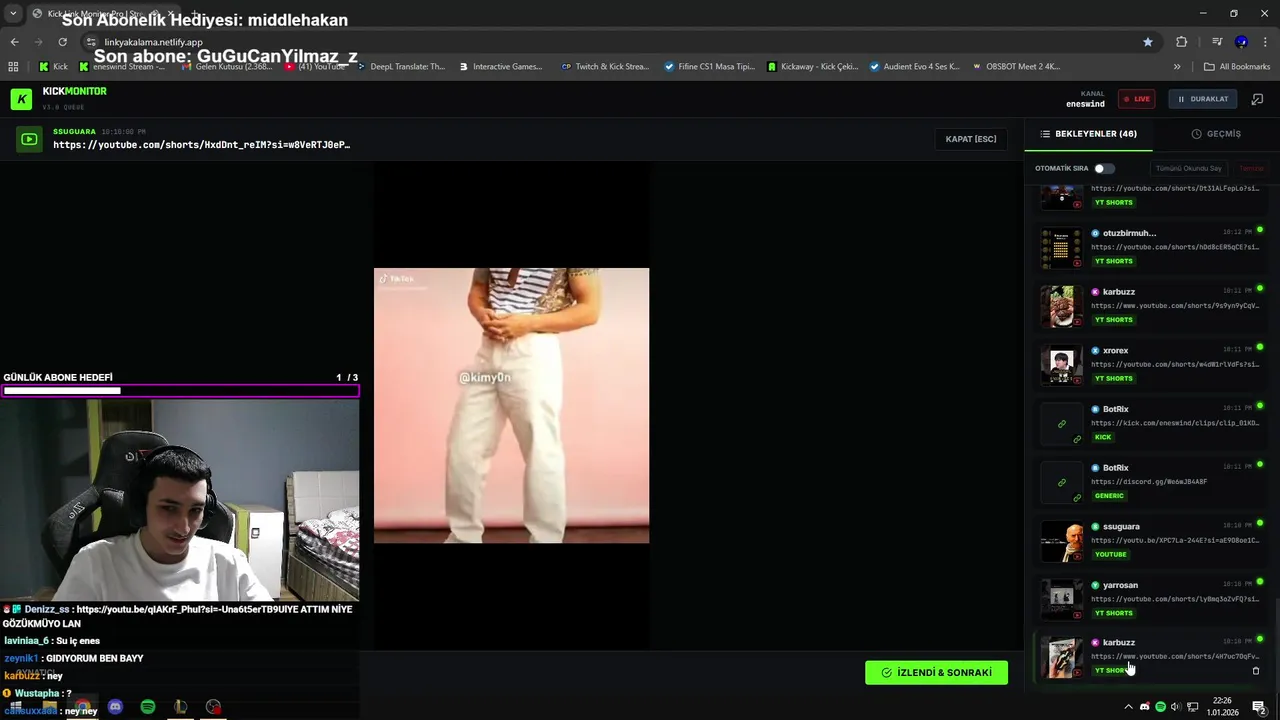Go back with browser back arrow
The image size is (1280, 720).
(14, 42)
